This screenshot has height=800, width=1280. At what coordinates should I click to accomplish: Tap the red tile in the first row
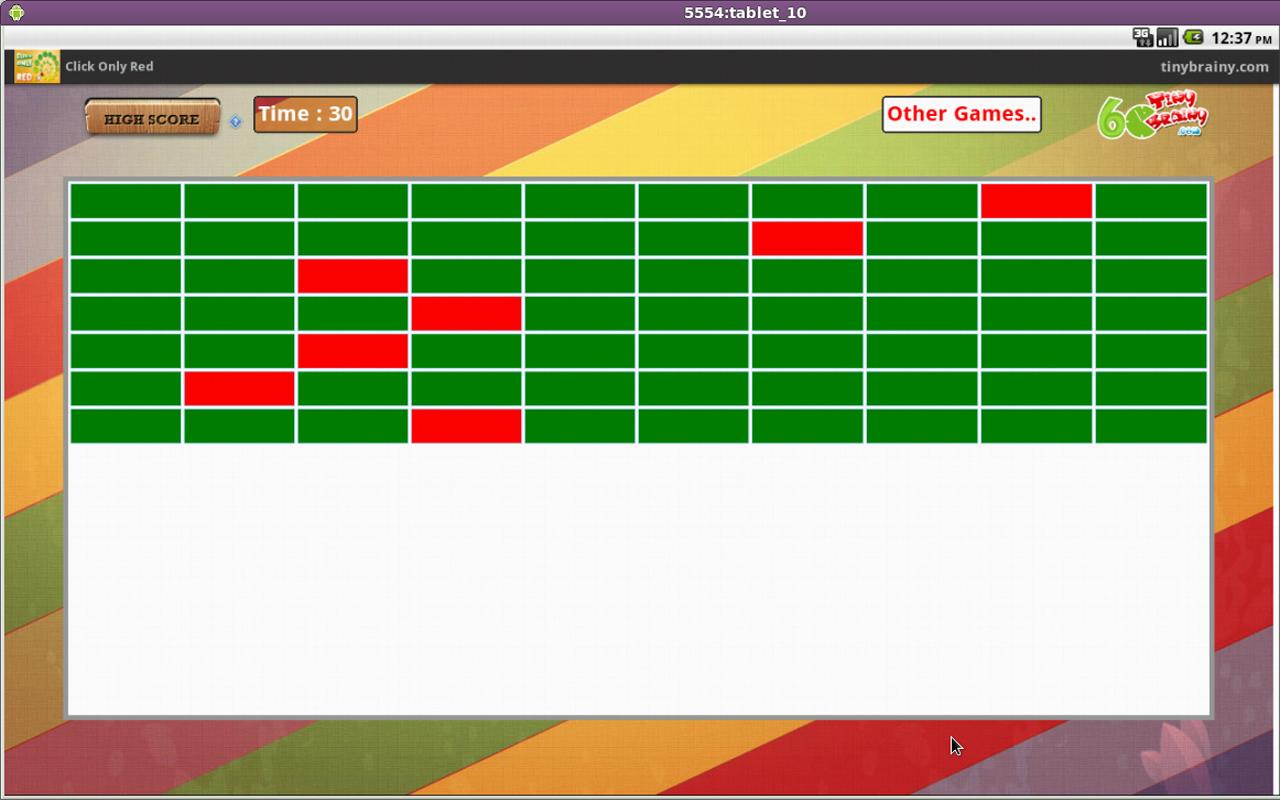(x=1036, y=201)
